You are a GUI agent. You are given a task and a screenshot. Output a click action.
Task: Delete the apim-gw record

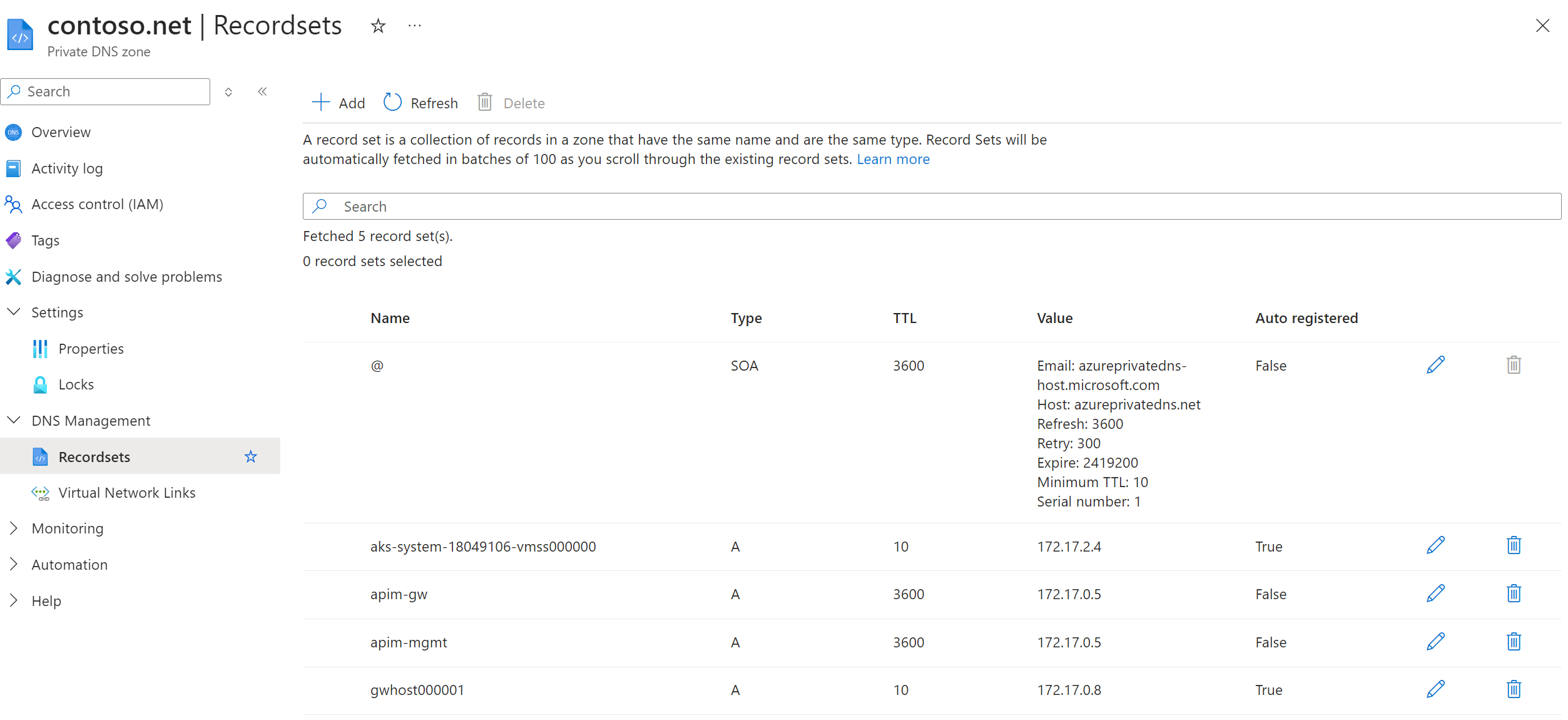click(x=1514, y=593)
